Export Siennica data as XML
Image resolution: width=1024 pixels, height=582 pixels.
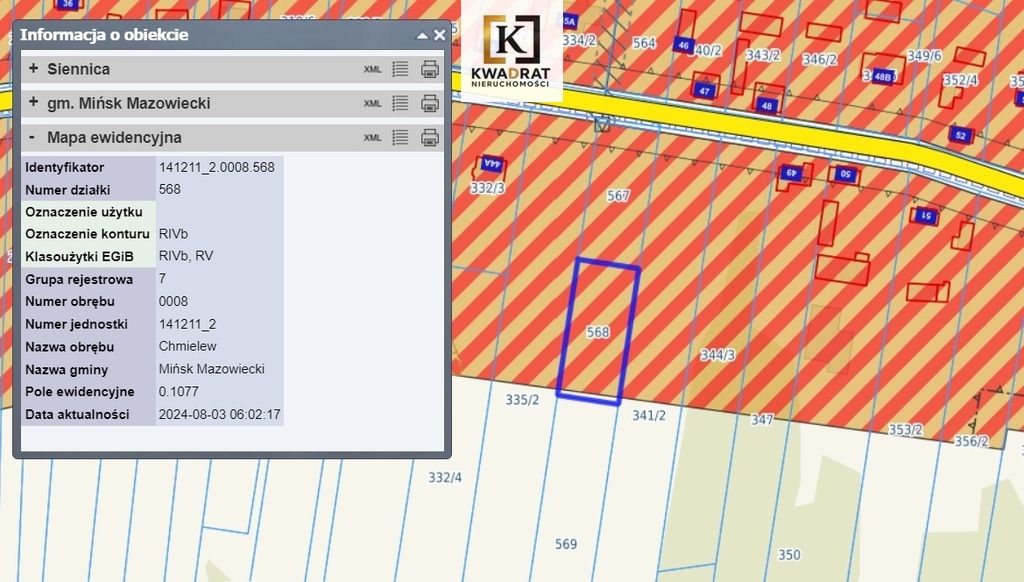372,70
